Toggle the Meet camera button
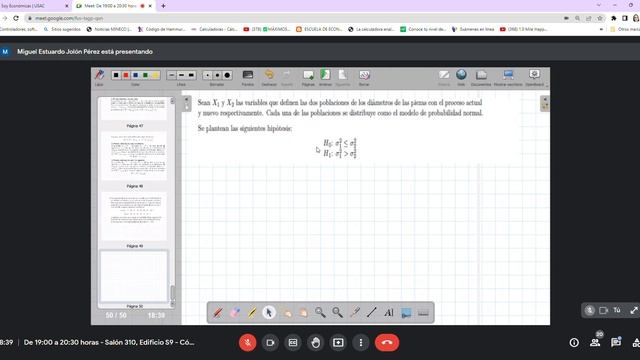 (x=270, y=342)
